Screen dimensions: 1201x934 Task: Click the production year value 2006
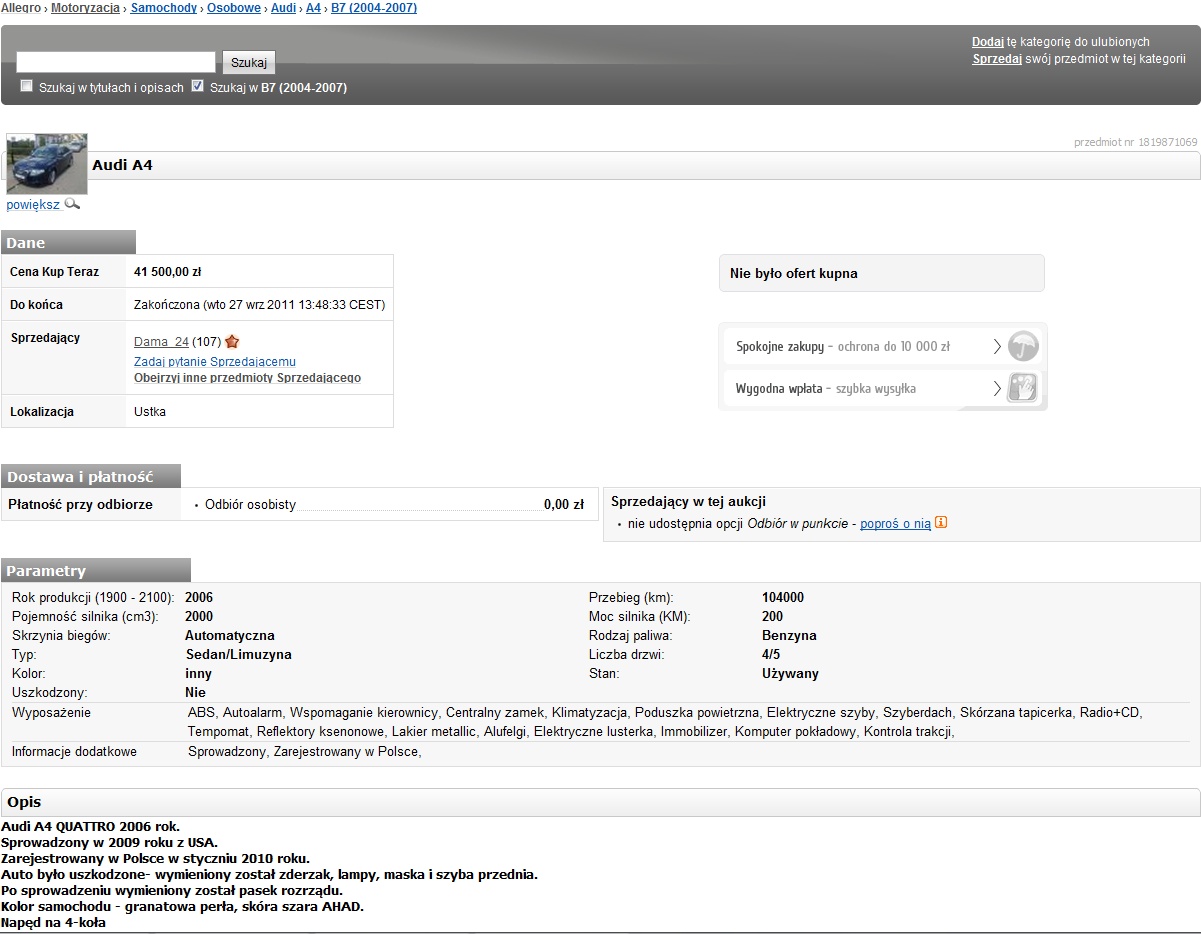point(199,598)
